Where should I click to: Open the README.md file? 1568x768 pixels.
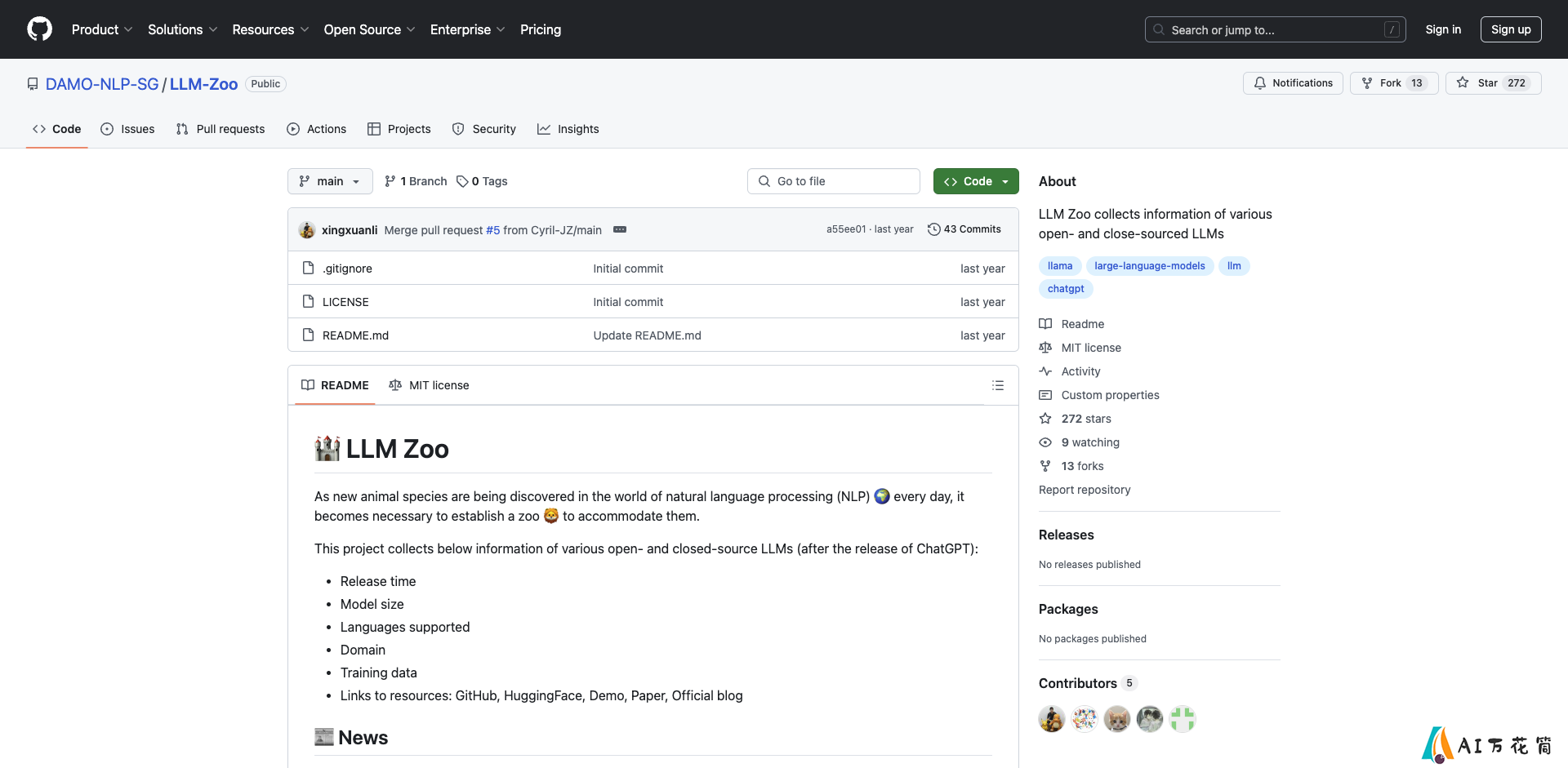tap(355, 335)
